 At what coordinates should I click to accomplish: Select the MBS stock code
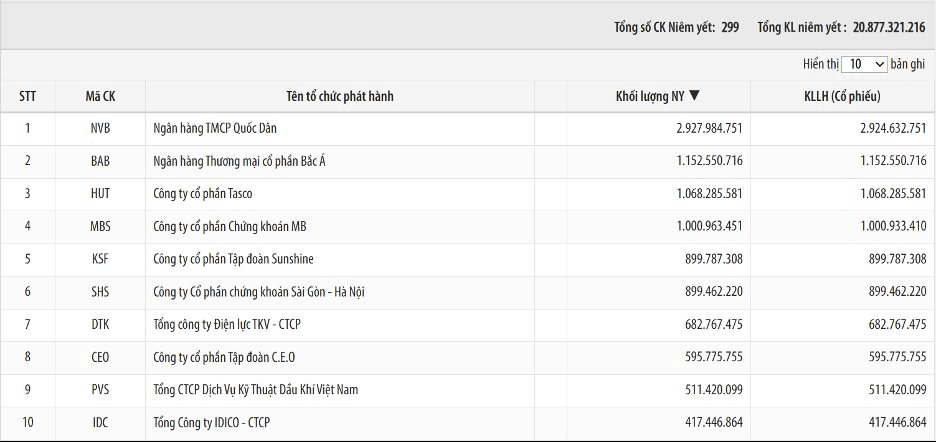(100, 227)
